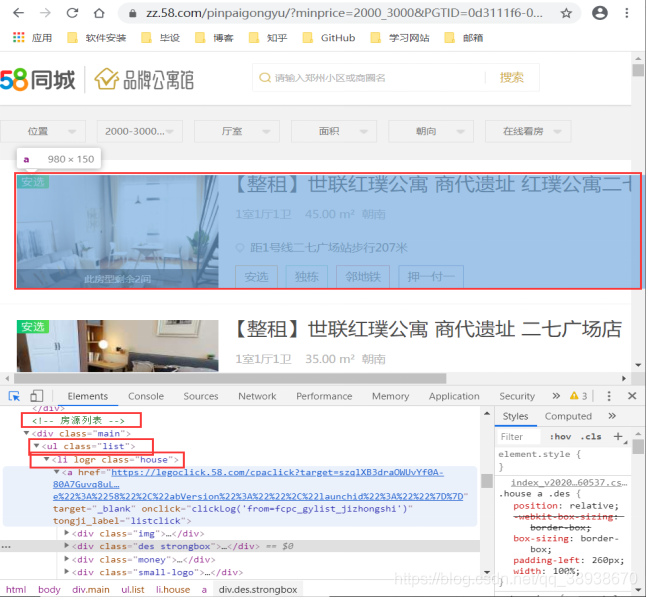
Task: Toggle the :hov element state option
Action: coord(560,437)
